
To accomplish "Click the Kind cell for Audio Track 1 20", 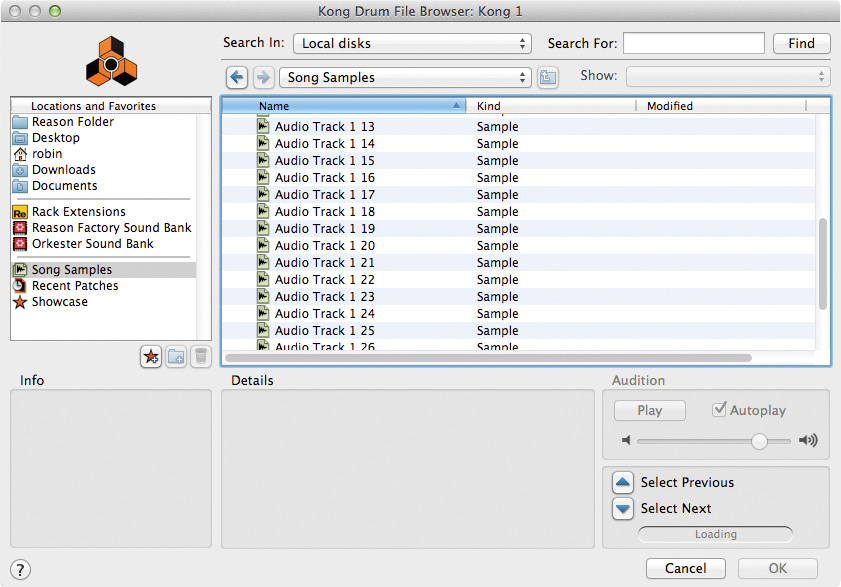I will click(x=497, y=246).
